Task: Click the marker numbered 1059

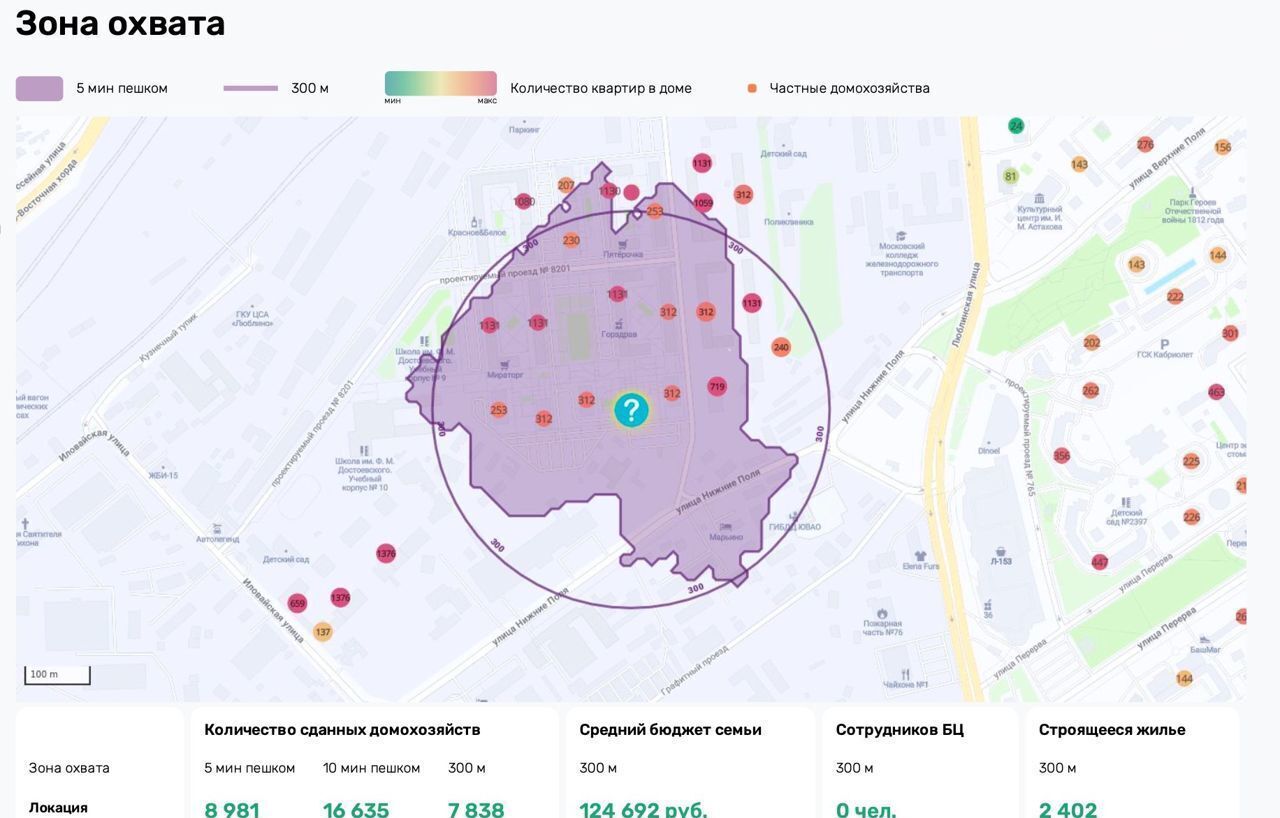Action: click(703, 203)
